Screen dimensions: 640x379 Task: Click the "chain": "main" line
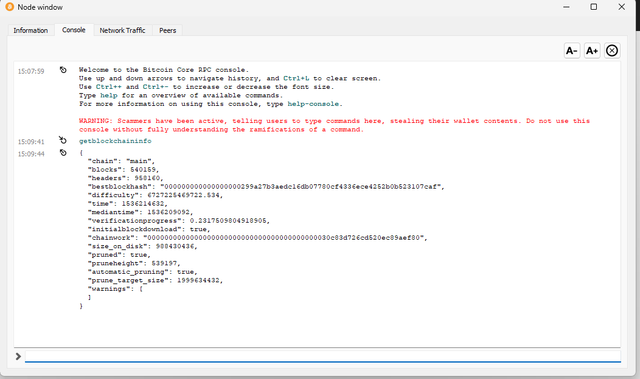point(121,161)
